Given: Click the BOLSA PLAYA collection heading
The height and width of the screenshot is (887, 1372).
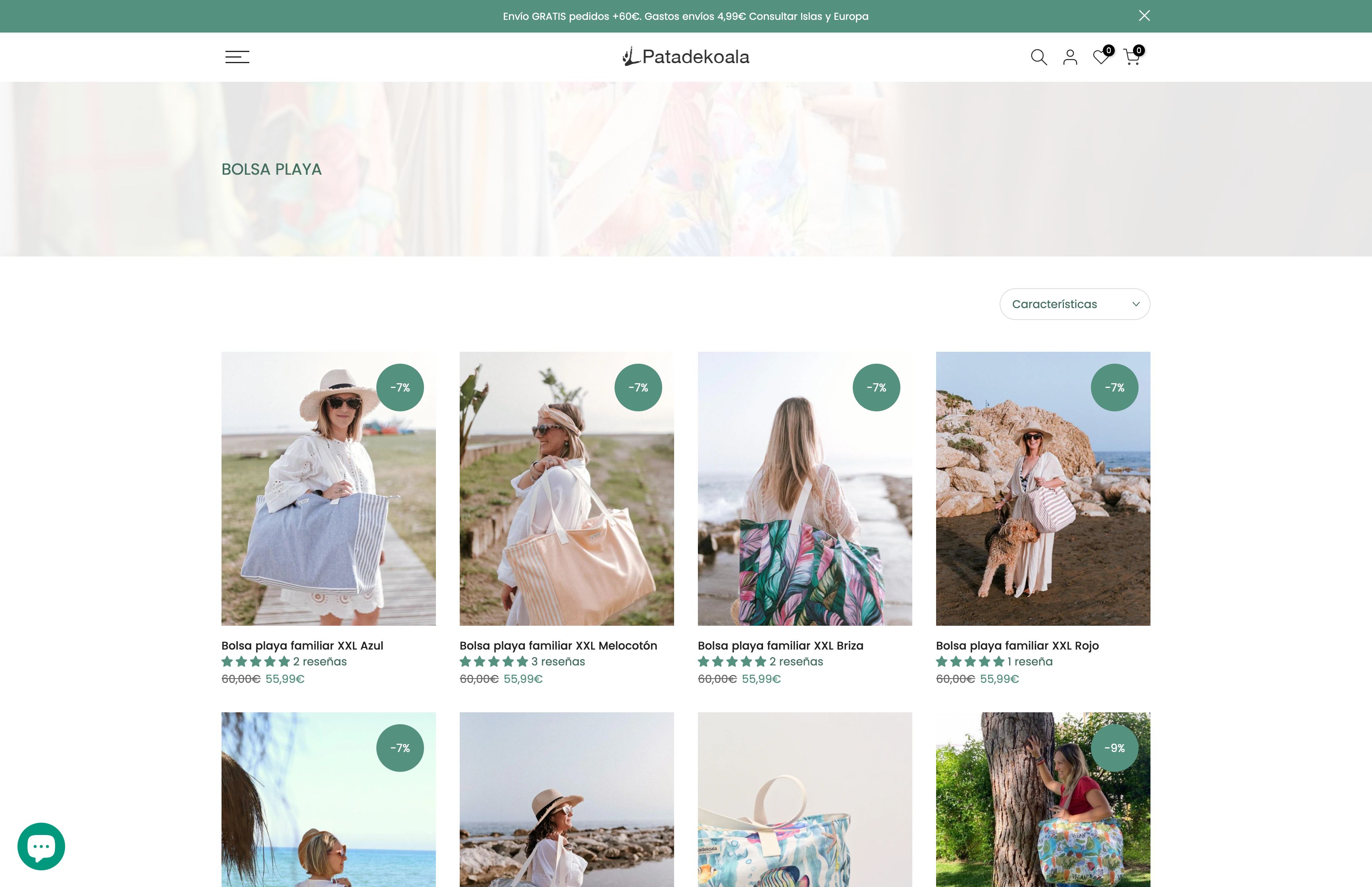Looking at the screenshot, I should click(x=272, y=169).
